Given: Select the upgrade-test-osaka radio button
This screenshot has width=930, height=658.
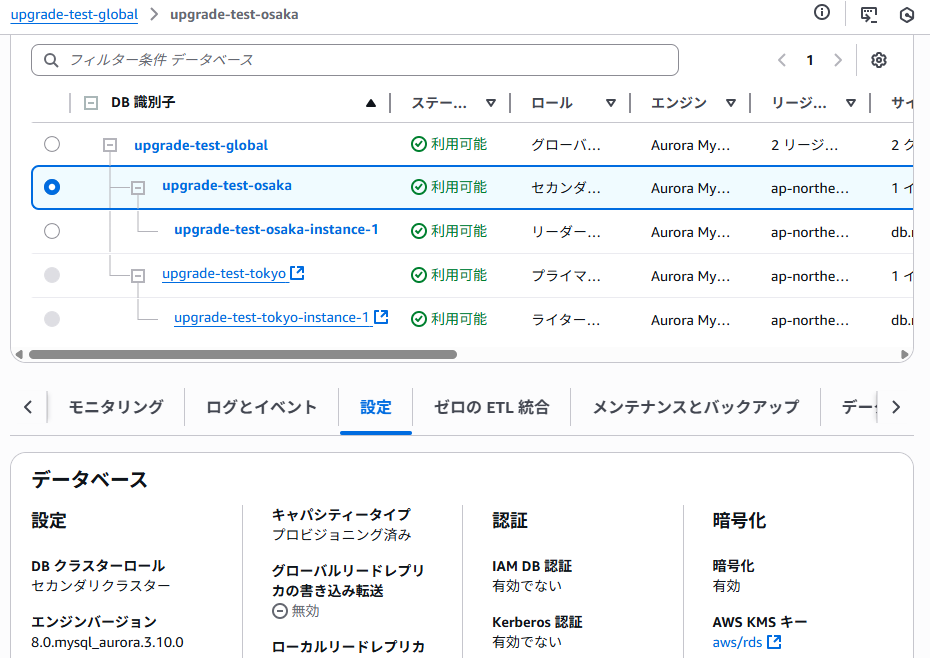Looking at the screenshot, I should click(x=52, y=187).
